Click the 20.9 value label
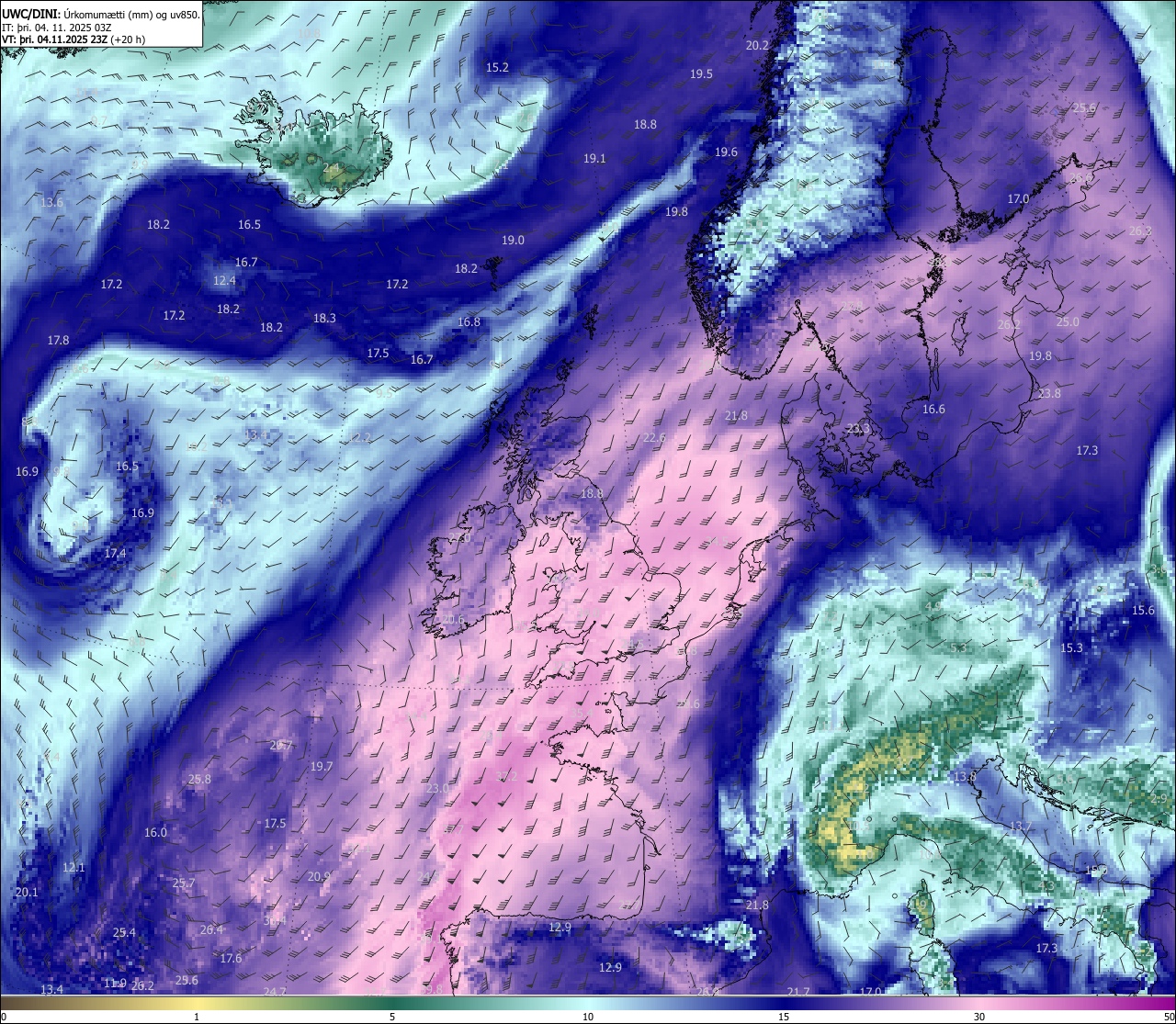This screenshot has width=1176, height=1024. pyautogui.click(x=319, y=876)
